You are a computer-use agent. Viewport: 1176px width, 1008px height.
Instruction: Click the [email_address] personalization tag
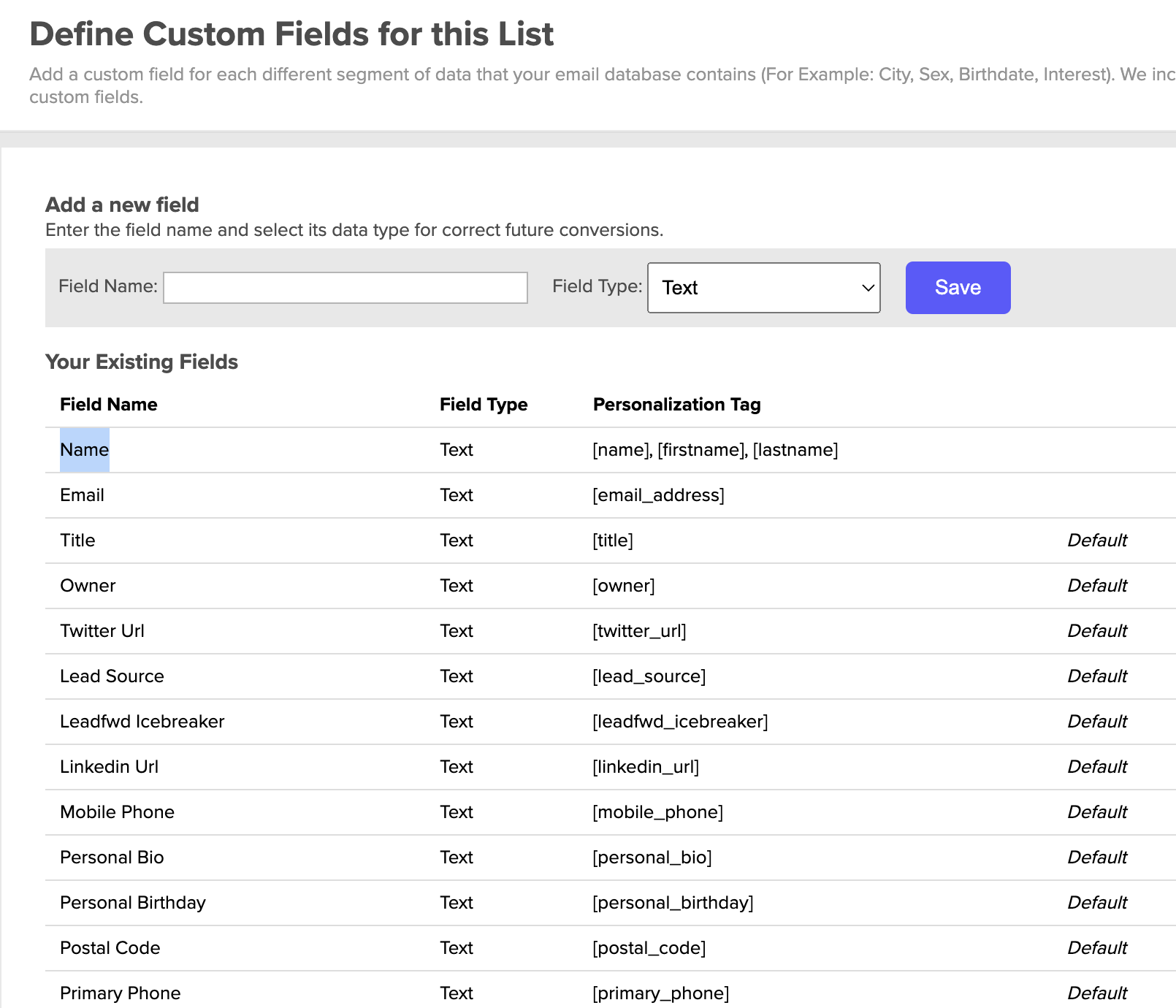659,495
